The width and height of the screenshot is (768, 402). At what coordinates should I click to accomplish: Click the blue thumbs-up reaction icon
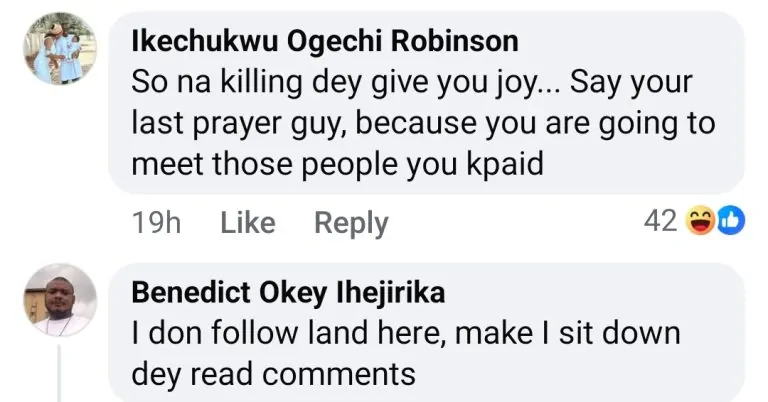pyautogui.click(x=731, y=222)
